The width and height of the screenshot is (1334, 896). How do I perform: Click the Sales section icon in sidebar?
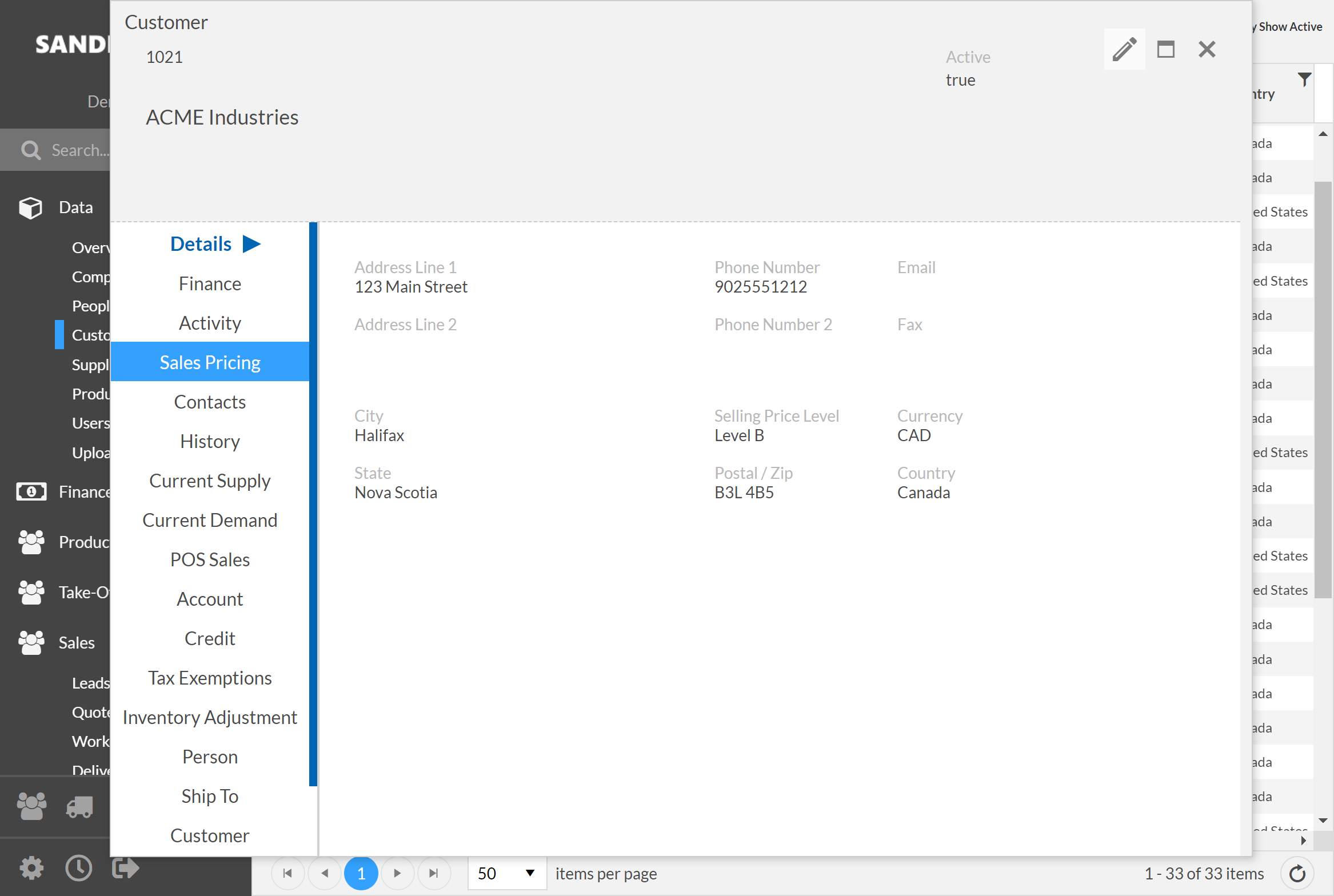pyautogui.click(x=30, y=642)
